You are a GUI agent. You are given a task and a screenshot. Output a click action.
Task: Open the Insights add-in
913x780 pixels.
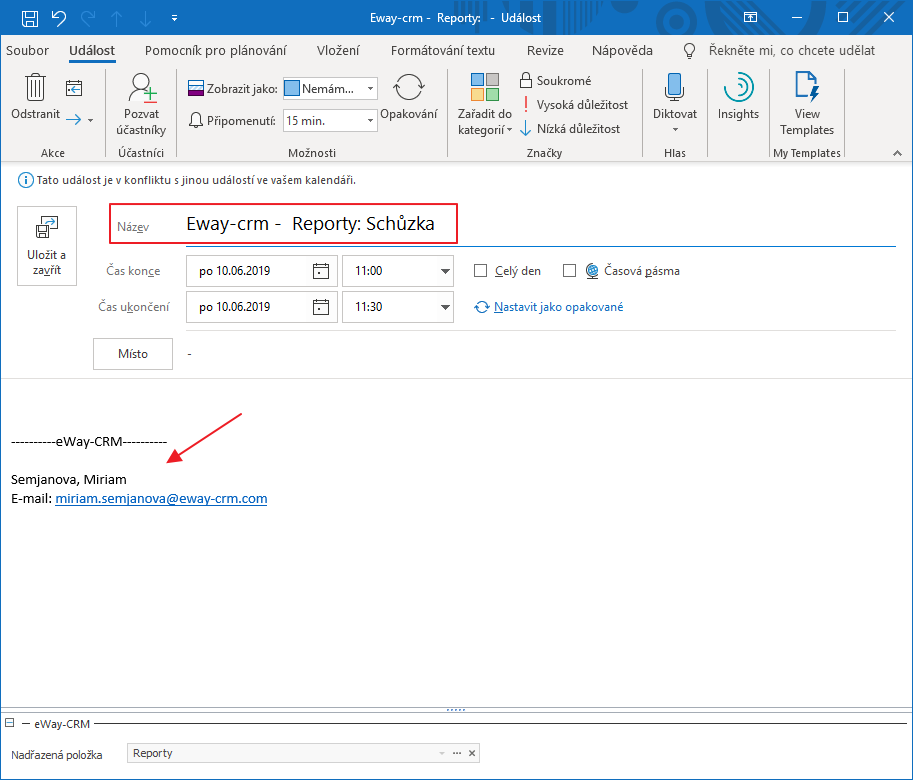[x=738, y=97]
